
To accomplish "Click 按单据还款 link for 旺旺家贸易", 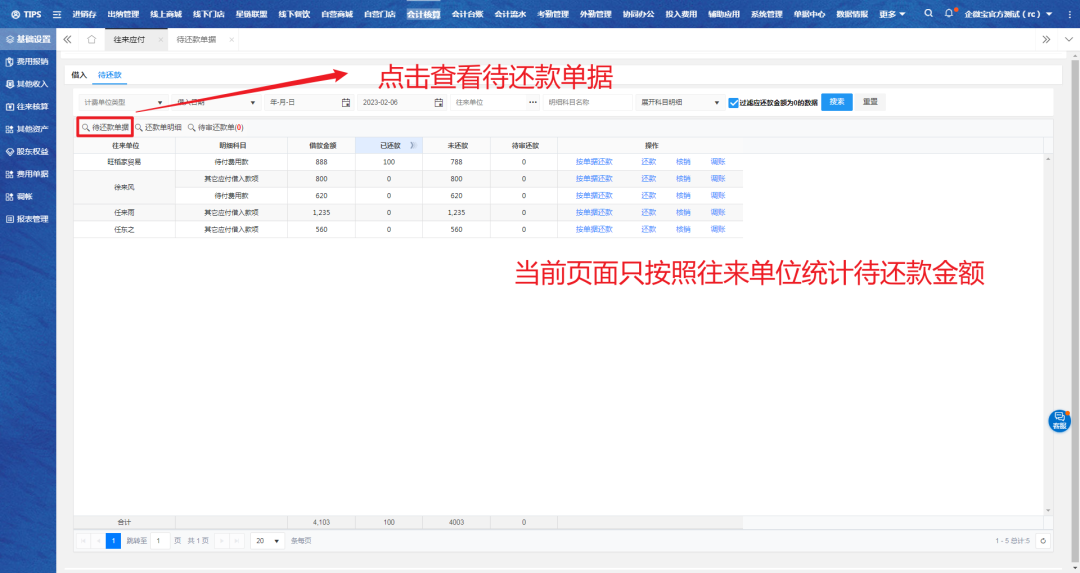I will coord(594,161).
